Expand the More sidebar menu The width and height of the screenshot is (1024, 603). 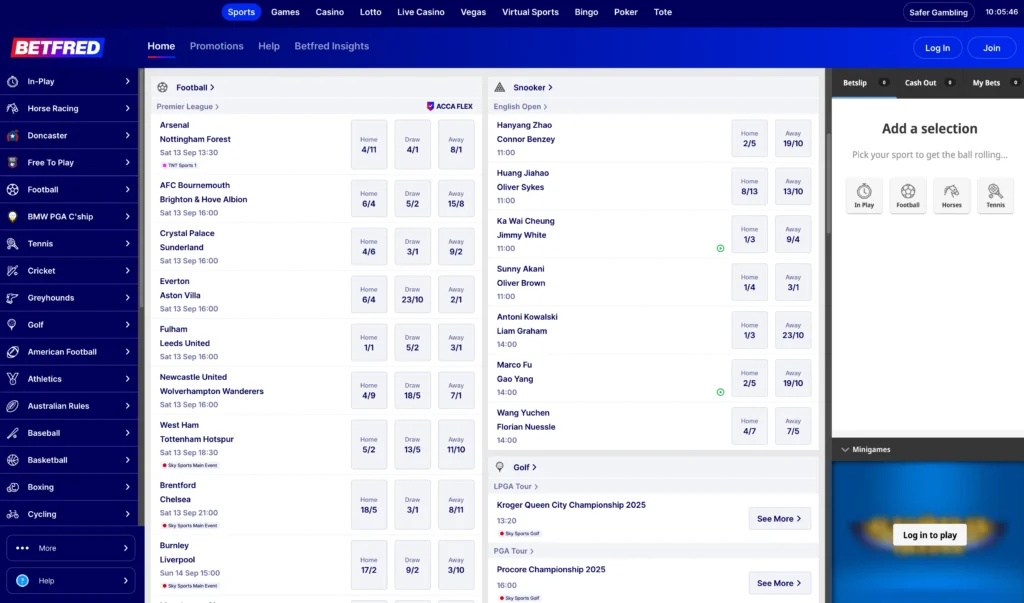(69, 548)
